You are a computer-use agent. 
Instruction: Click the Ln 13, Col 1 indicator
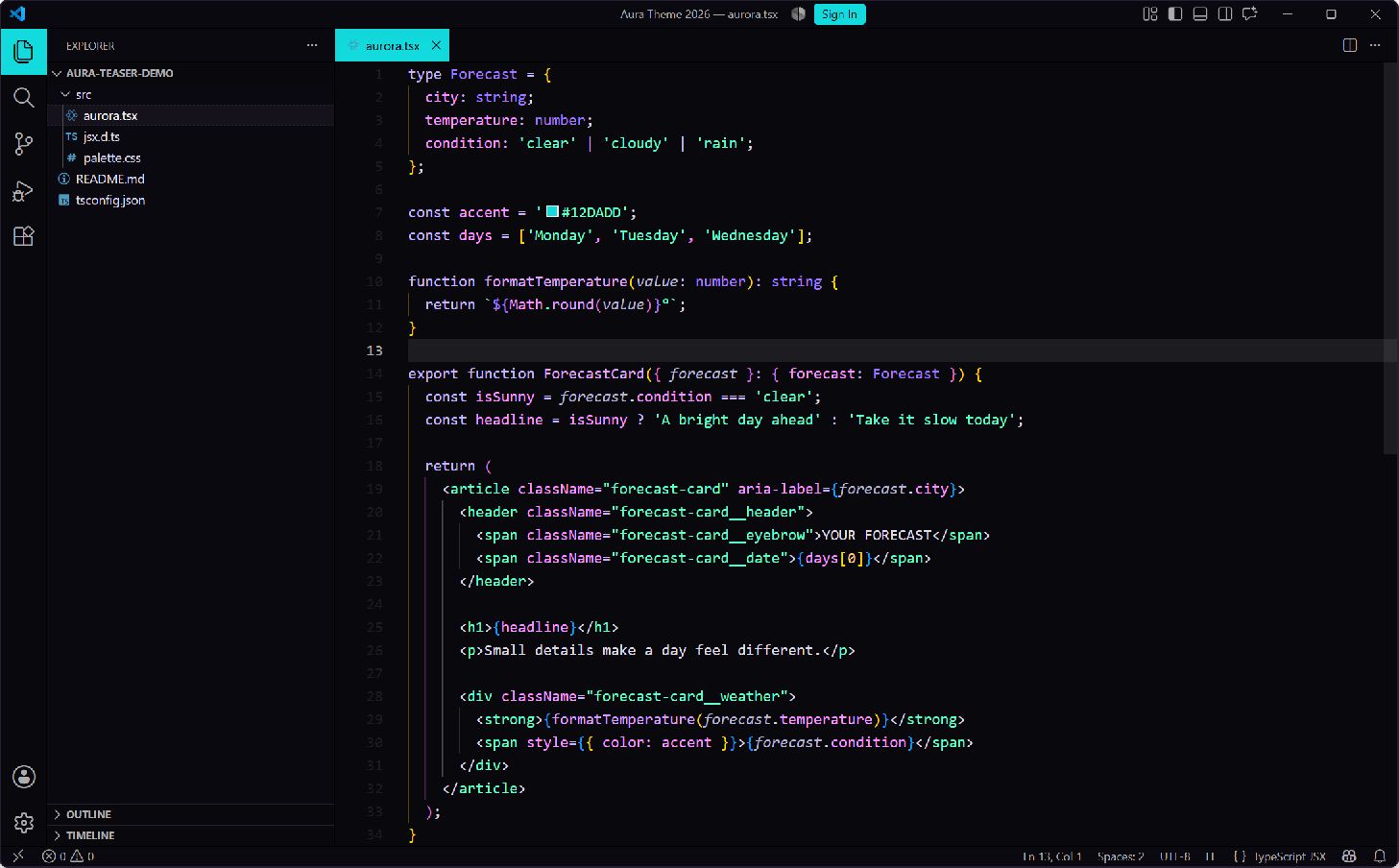[1051, 856]
